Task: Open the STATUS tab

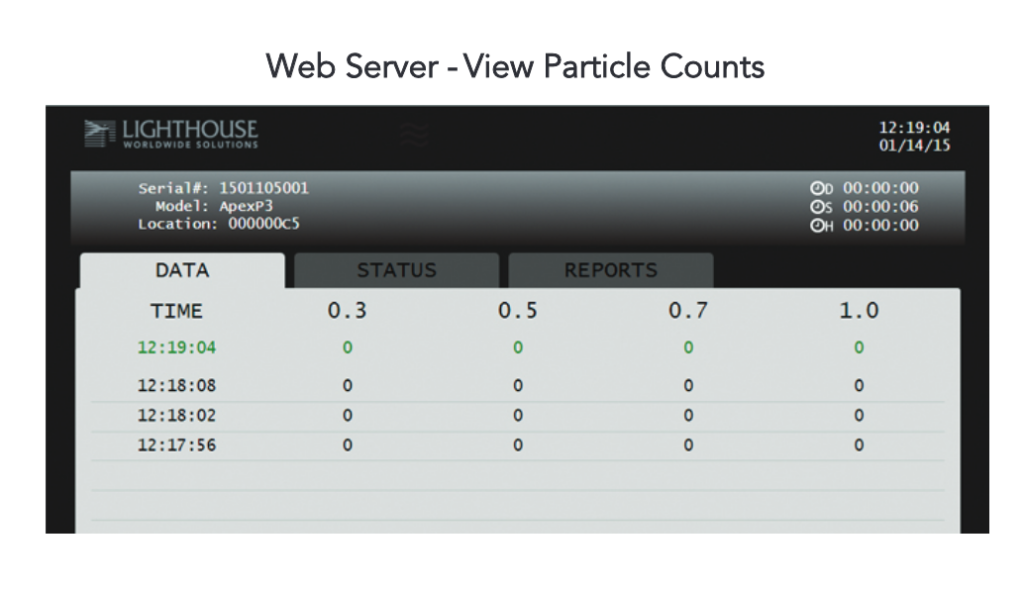Action: [396, 271]
